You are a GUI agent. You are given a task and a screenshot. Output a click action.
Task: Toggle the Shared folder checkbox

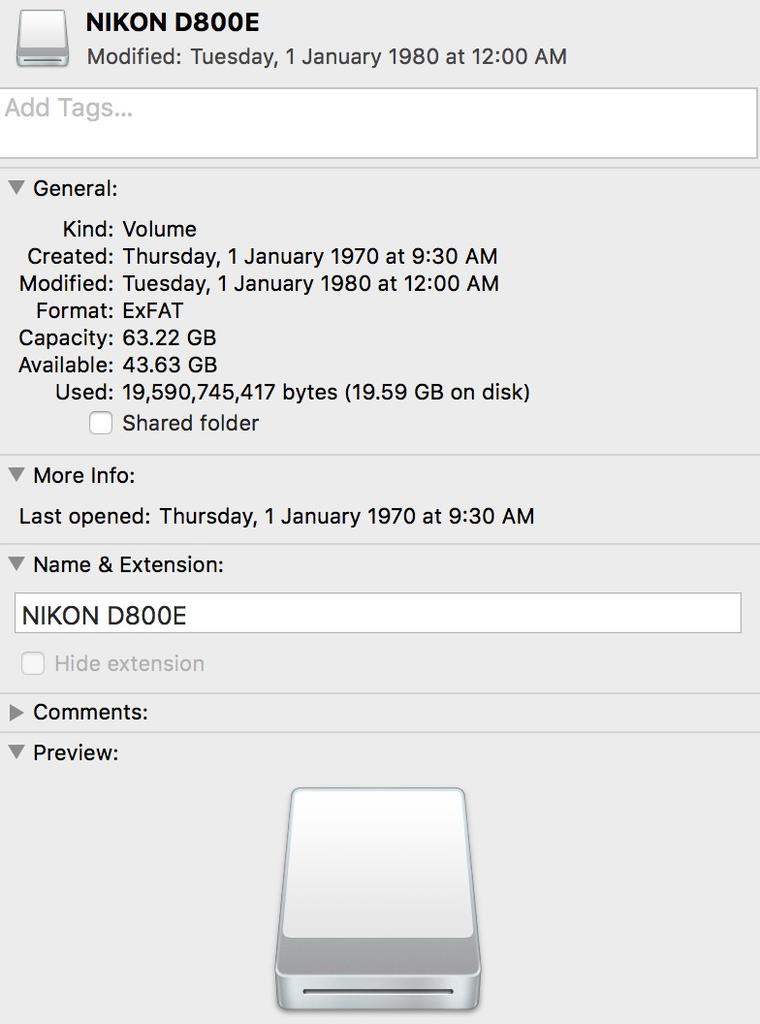tap(101, 423)
